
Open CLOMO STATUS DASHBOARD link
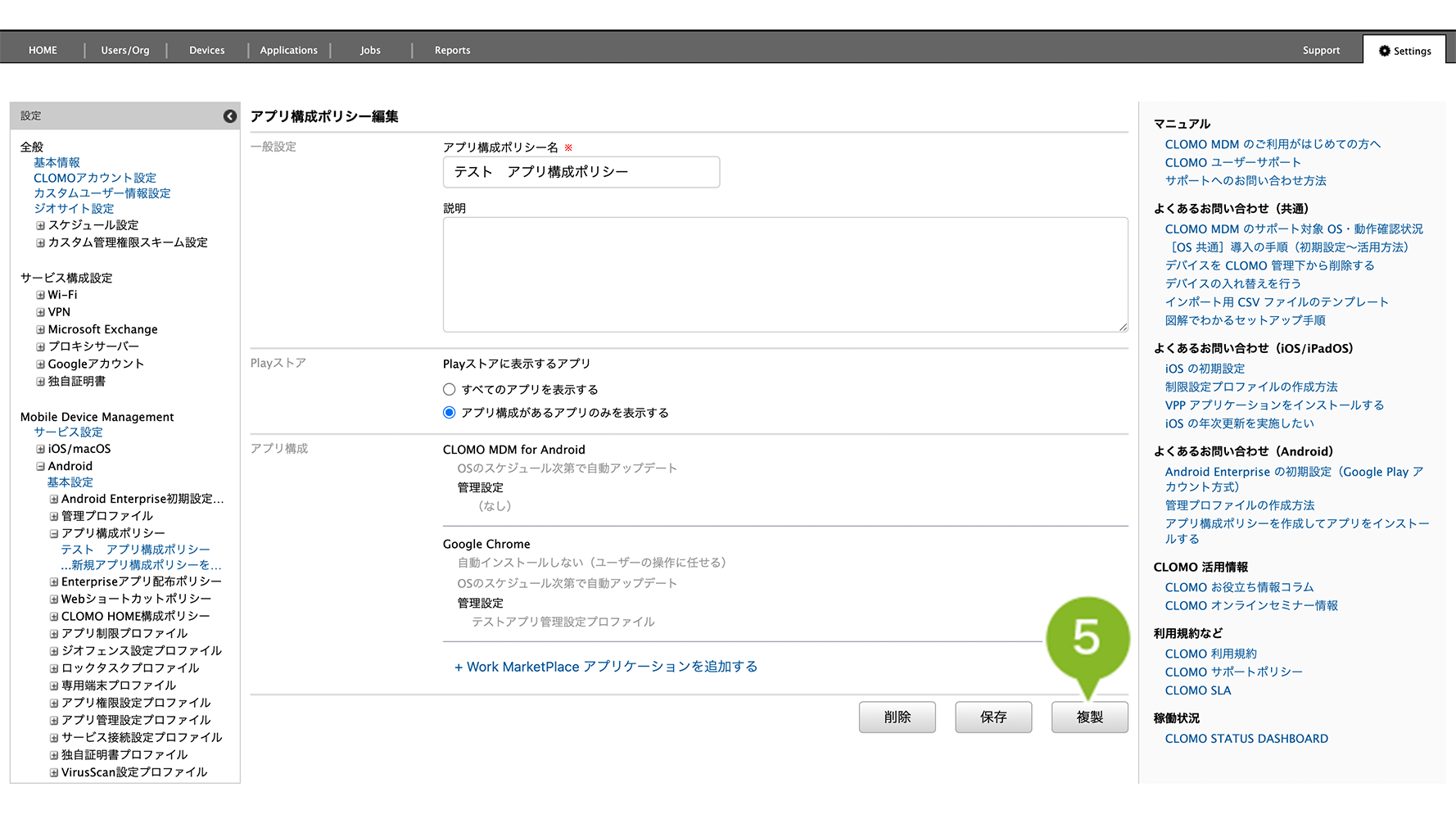[x=1246, y=739]
